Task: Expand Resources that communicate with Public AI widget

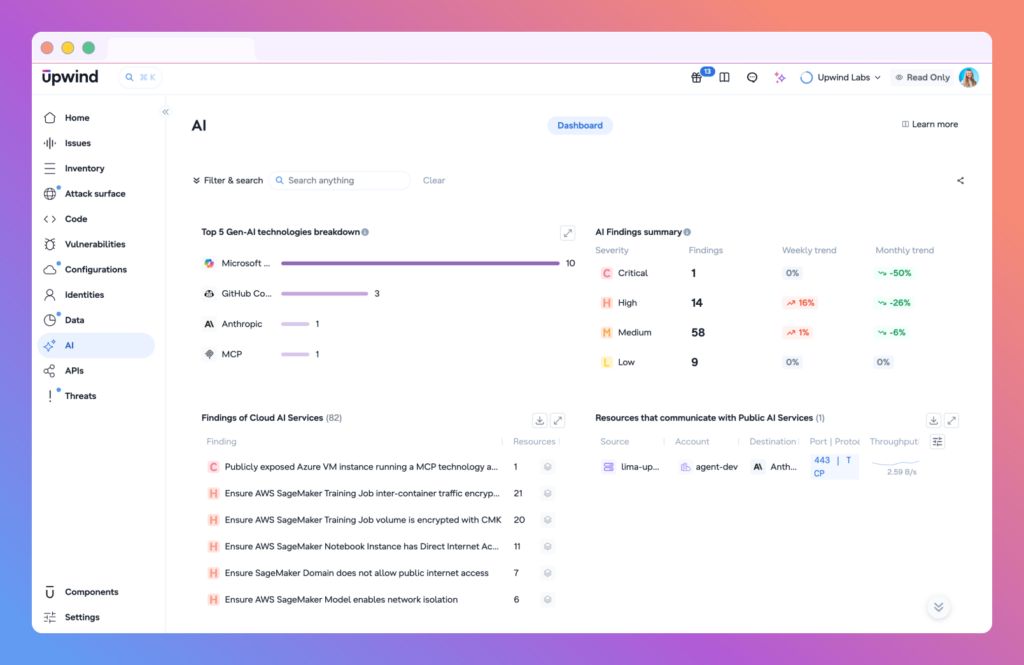Action: 952,421
